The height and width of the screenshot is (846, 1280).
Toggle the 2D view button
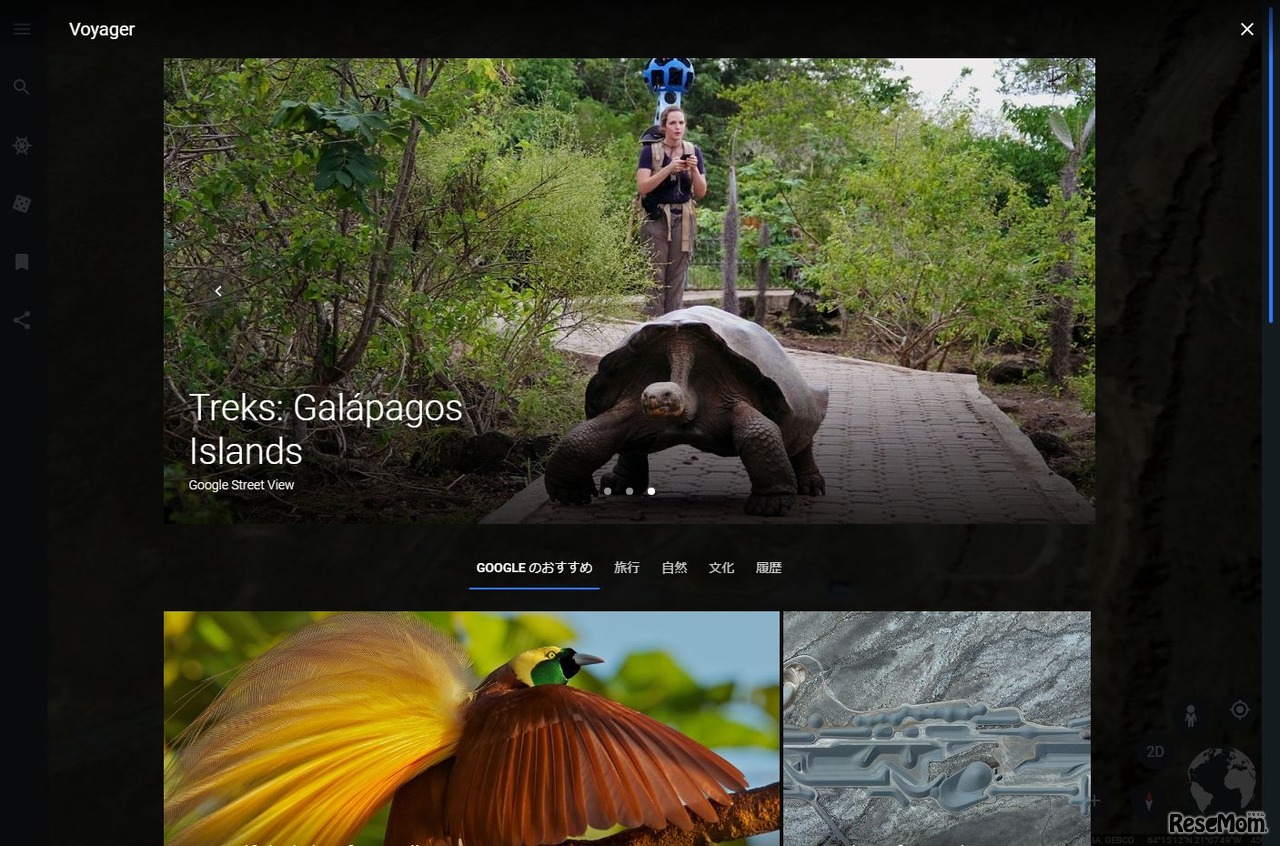(1155, 752)
